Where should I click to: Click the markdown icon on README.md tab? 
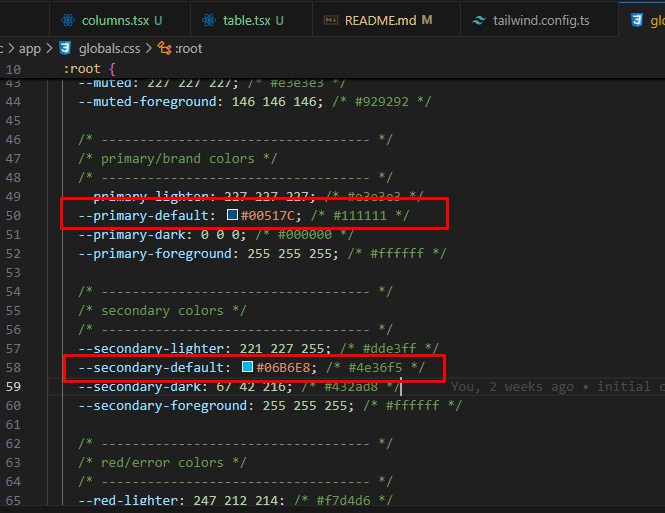(x=329, y=20)
